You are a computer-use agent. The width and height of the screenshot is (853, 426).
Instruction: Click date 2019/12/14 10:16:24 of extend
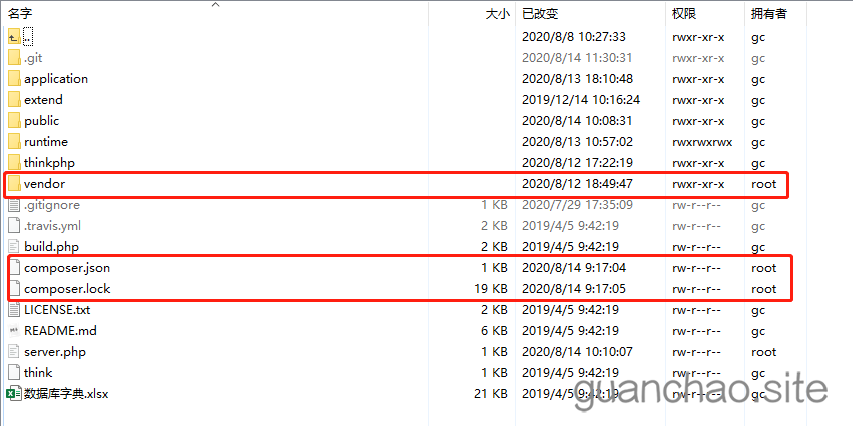[x=581, y=100]
